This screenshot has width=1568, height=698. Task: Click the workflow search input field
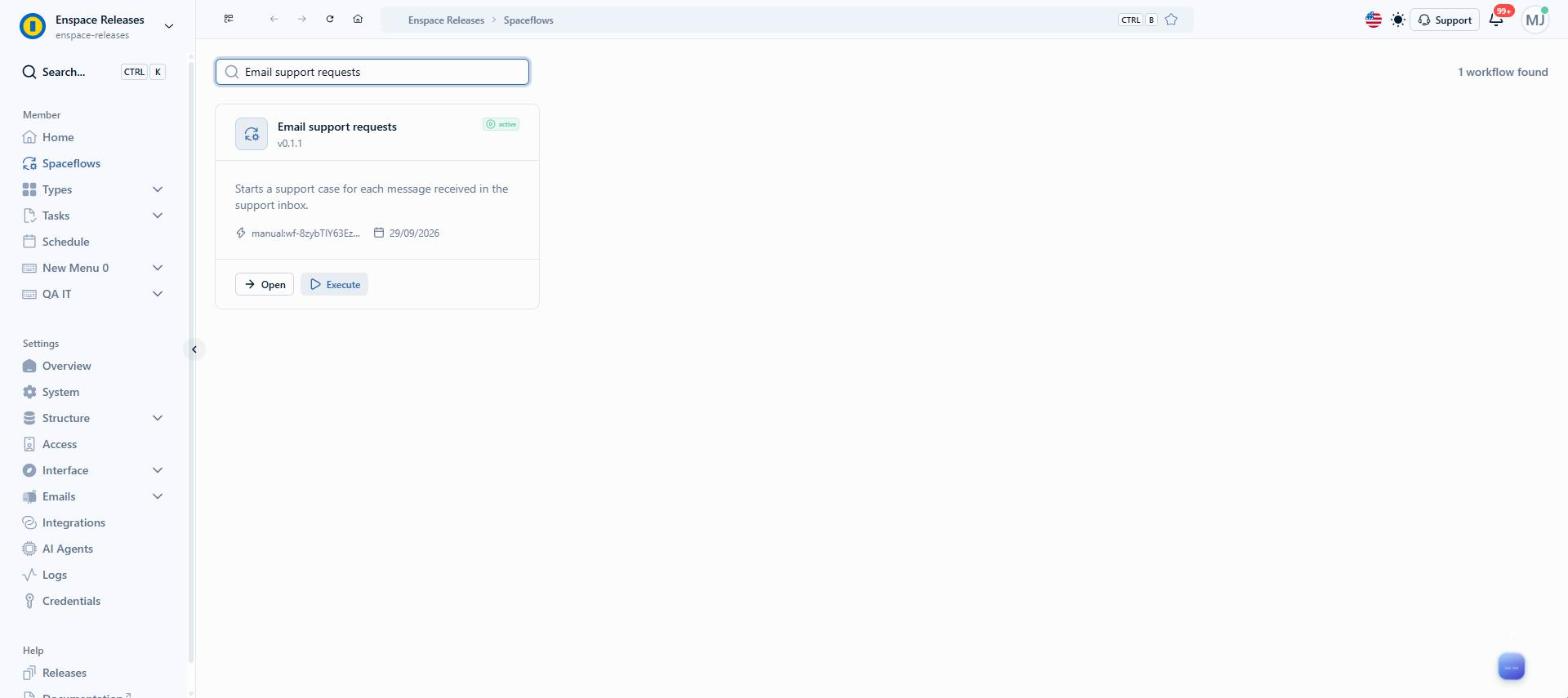pyautogui.click(x=372, y=72)
